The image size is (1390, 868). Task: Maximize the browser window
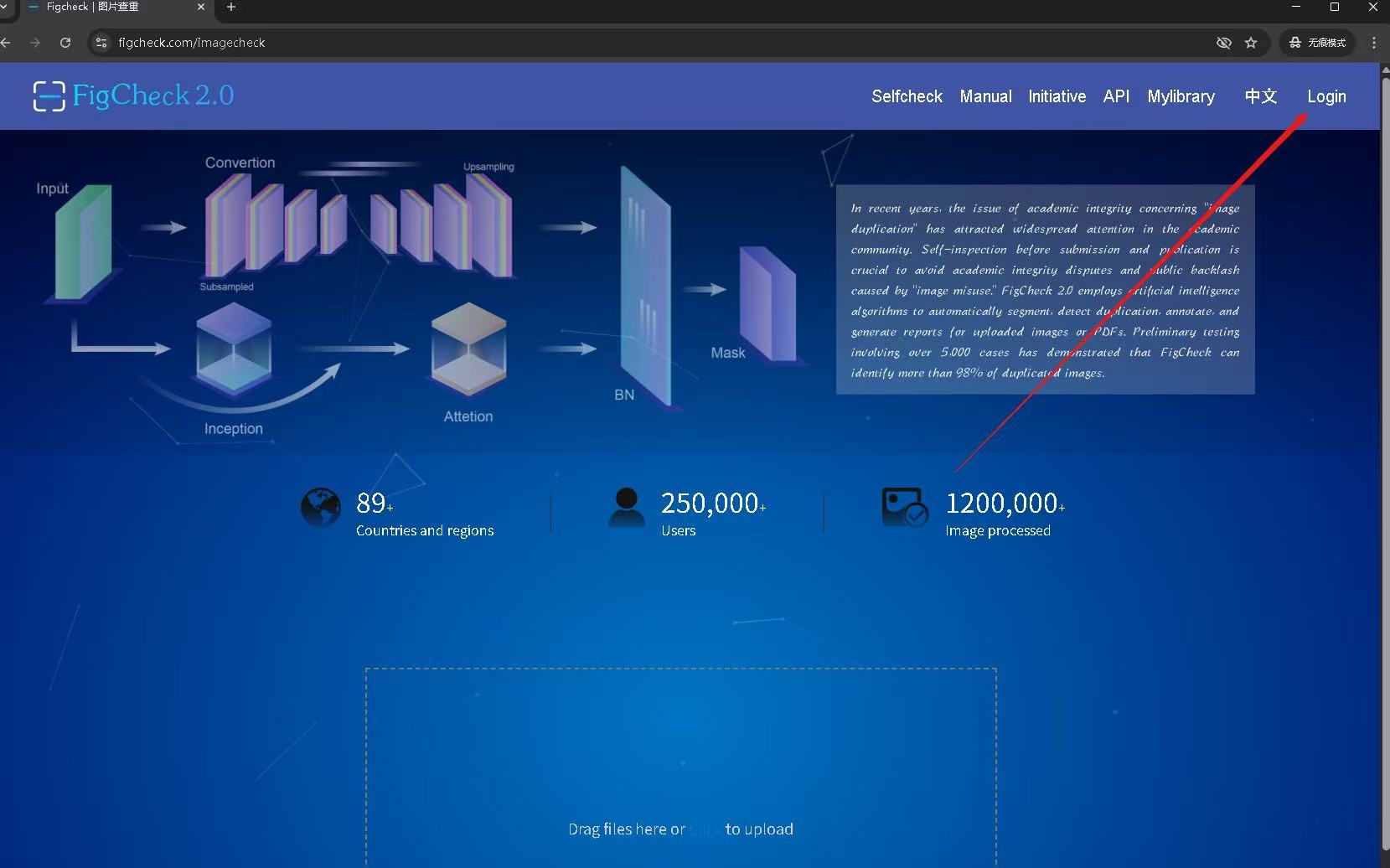(1335, 8)
